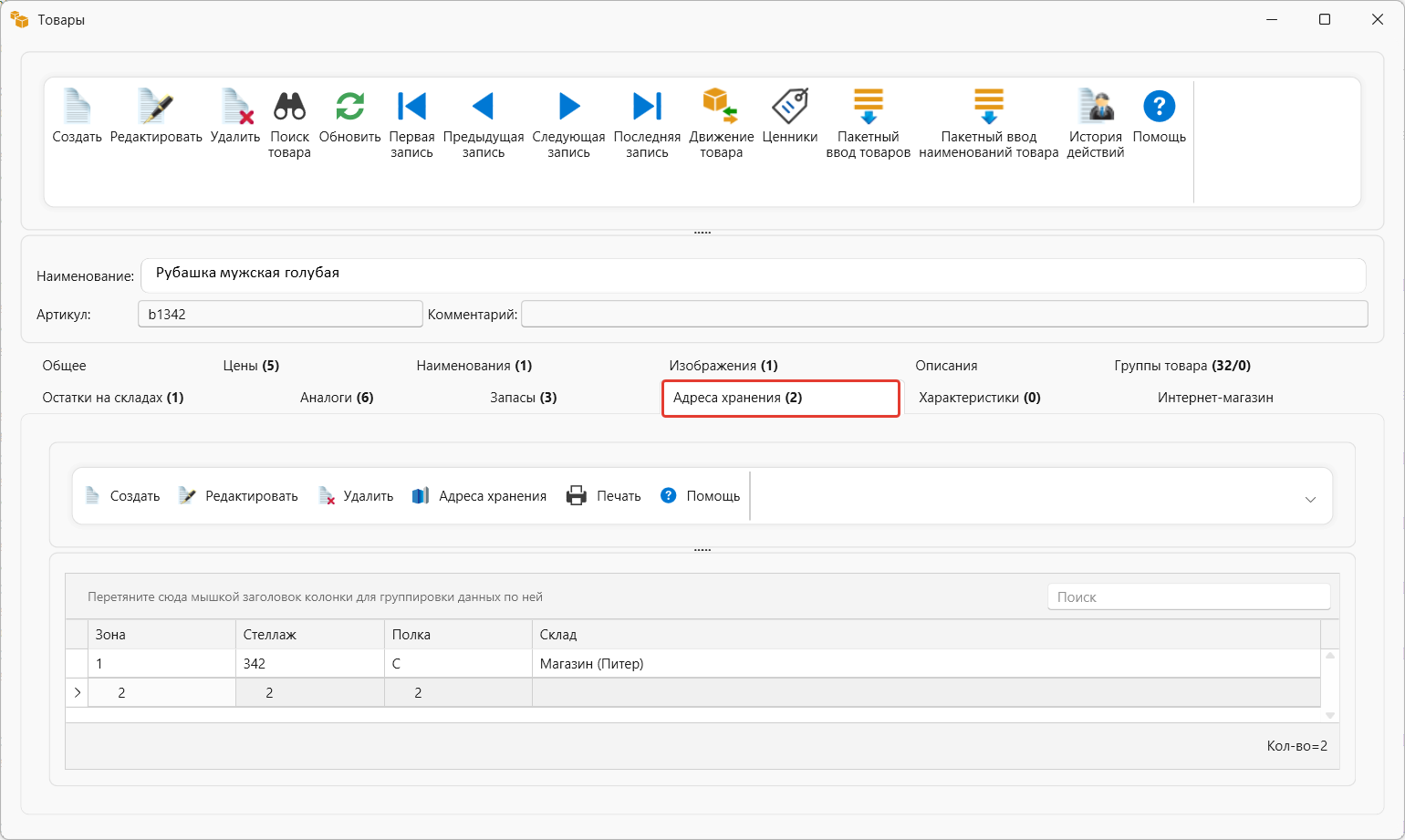The width and height of the screenshot is (1405, 840).
Task: Click the Наименование field with Рубашка мужская голубая
Action: point(754,275)
